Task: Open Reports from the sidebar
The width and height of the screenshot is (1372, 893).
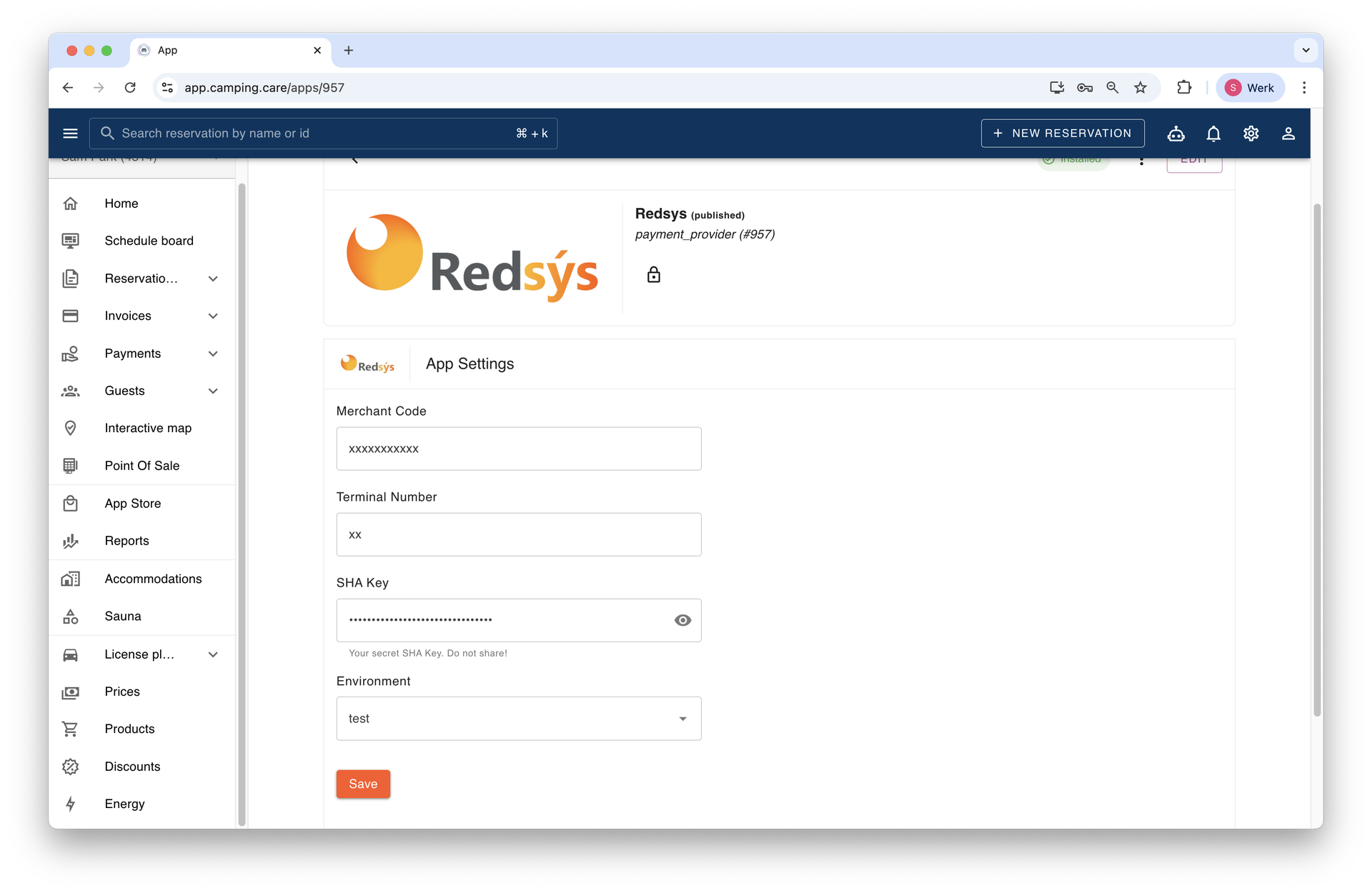Action: 126,541
